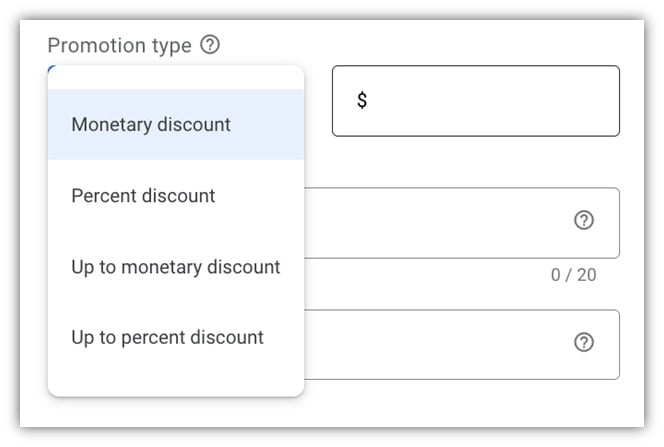Choose the Percent discount option
The image size is (664, 447).
(143, 196)
